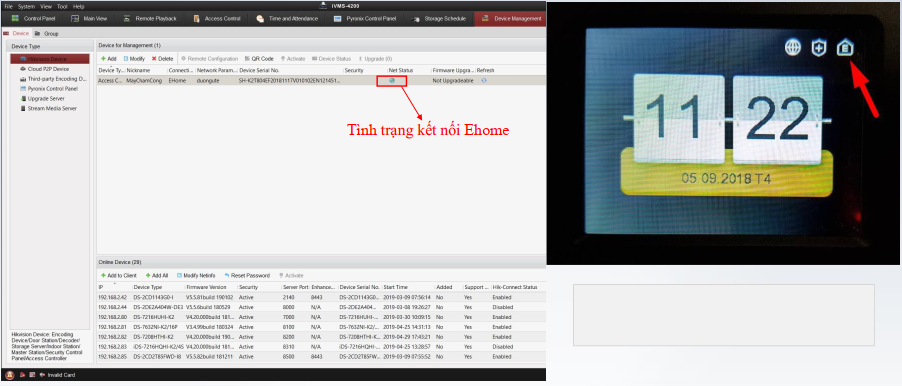Click the Storage Schedule icon
Image resolution: width=902 pixels, height=386 pixels.
pos(415,18)
